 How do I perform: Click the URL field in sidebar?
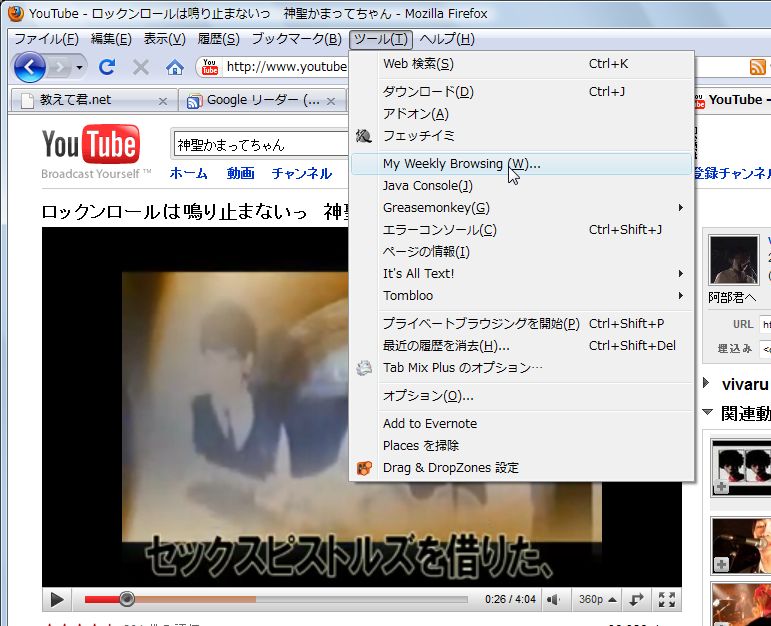click(765, 324)
